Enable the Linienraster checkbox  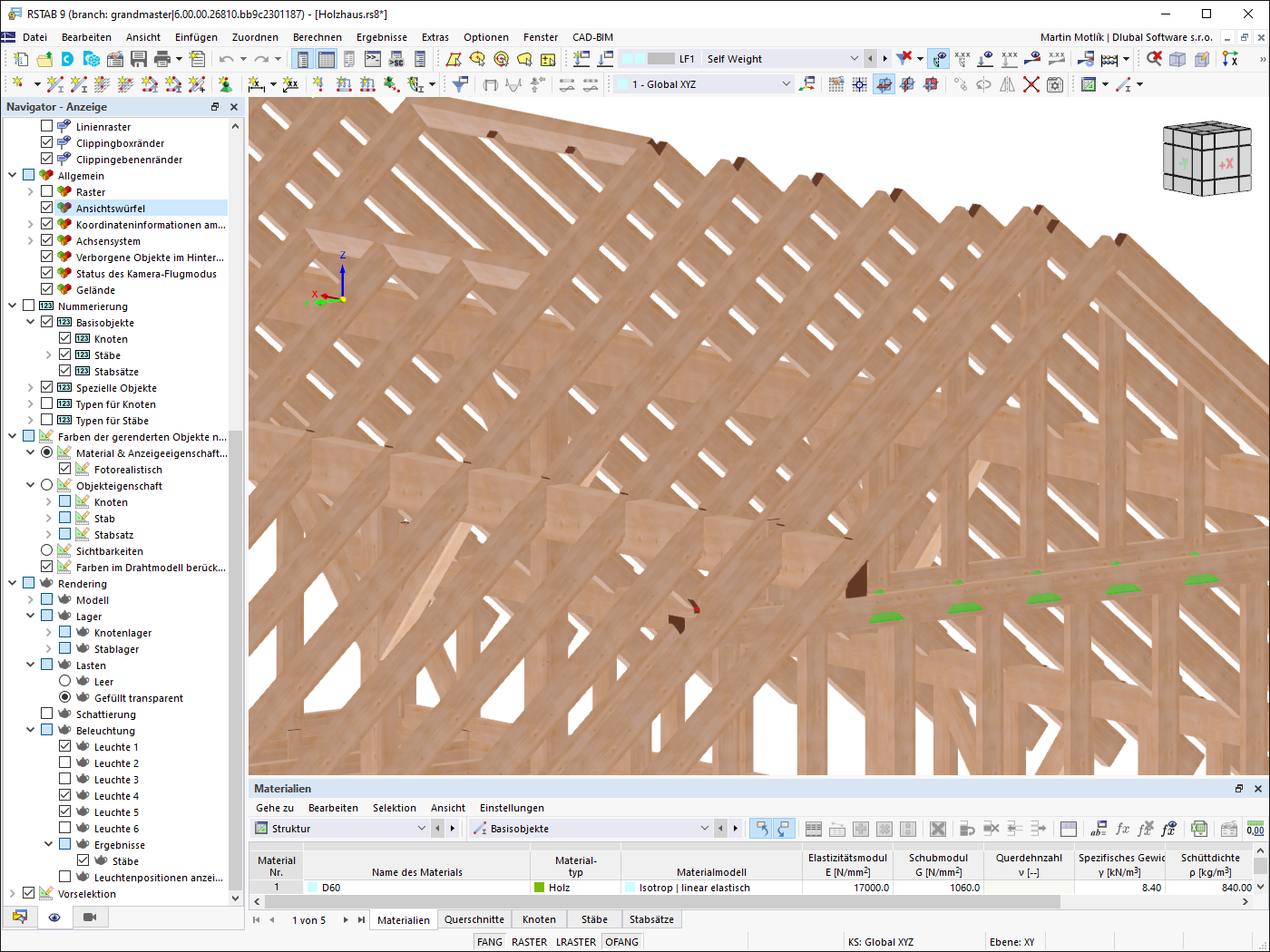pyautogui.click(x=46, y=126)
